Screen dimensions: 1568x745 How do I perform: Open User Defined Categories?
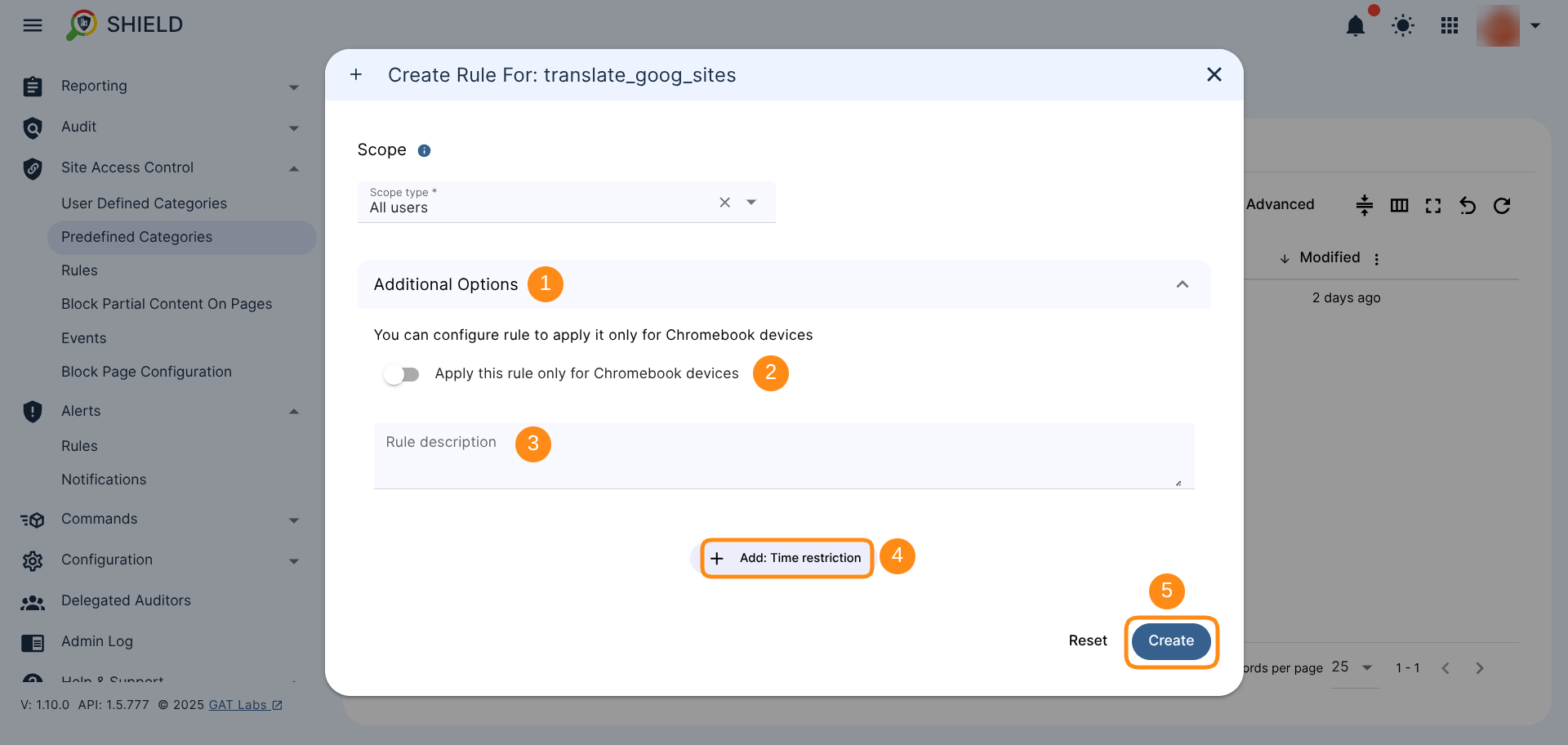coord(144,203)
